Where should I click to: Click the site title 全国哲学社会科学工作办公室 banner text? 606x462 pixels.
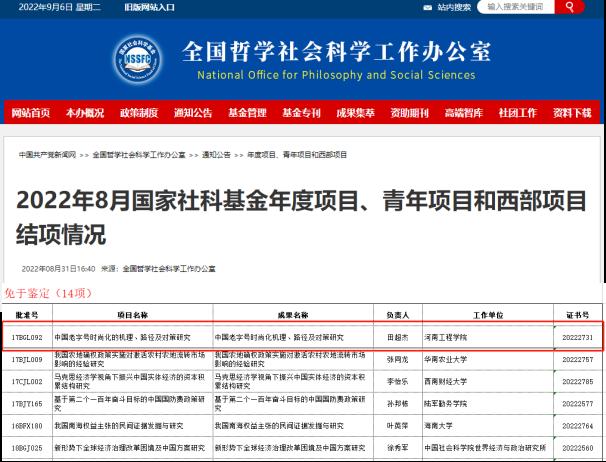336,51
